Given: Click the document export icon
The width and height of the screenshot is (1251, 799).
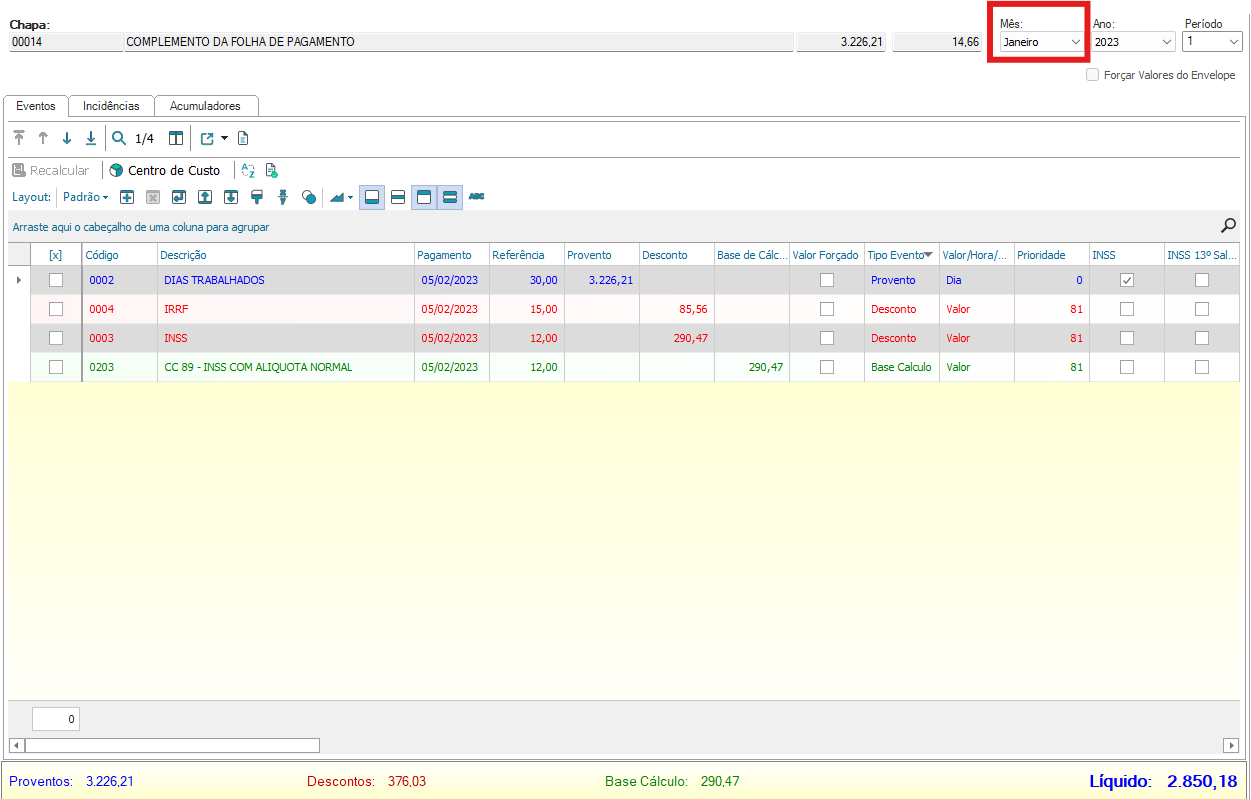Looking at the screenshot, I should [243, 139].
